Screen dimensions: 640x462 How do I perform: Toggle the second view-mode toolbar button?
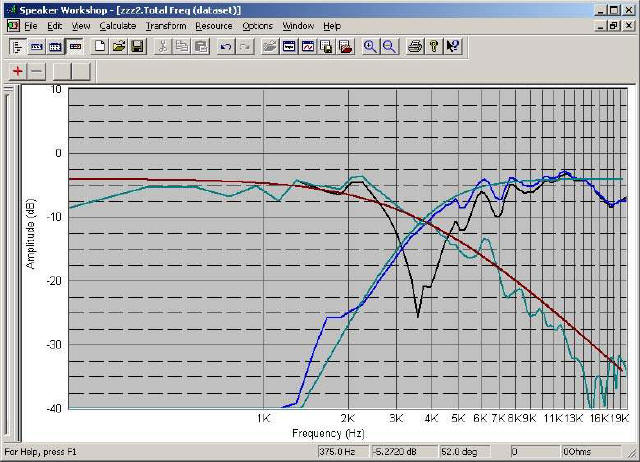point(37,46)
